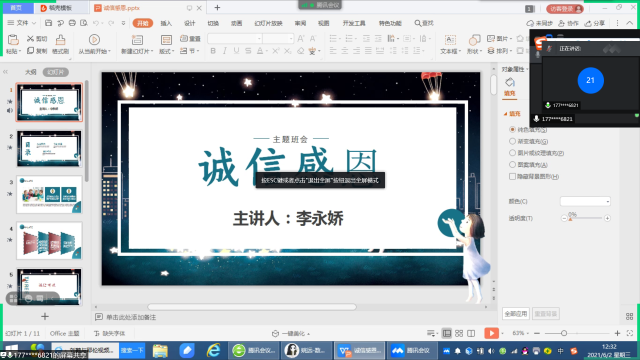Click One-click Beautify (一键美化) in status bar
Viewport: 640px width, 360px height.
tap(291, 333)
